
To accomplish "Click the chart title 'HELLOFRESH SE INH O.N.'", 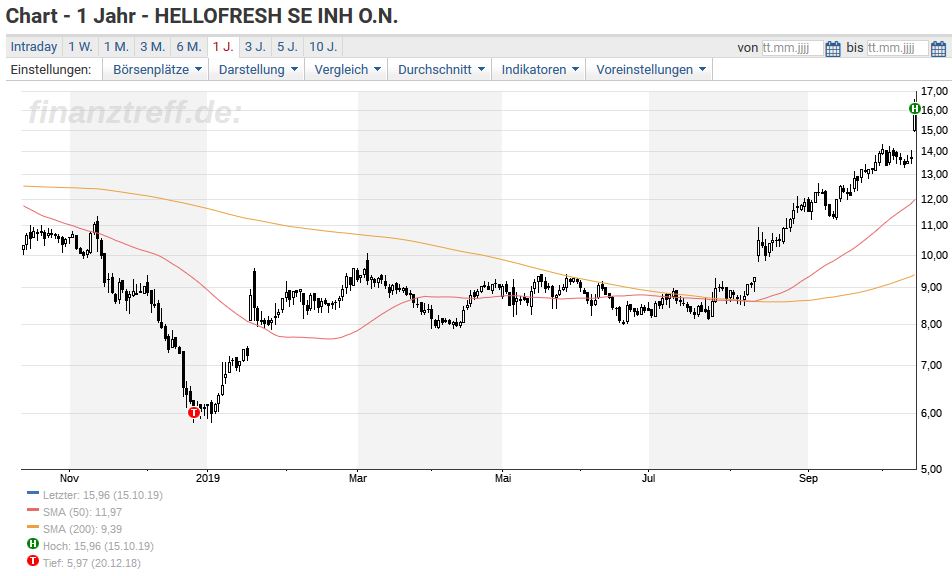I will coord(276,16).
